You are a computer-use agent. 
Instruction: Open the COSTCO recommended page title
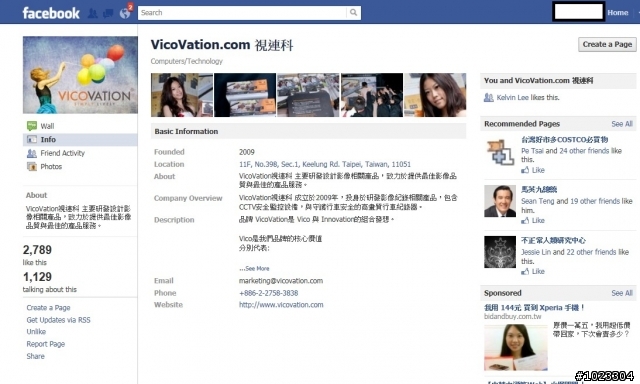point(564,140)
